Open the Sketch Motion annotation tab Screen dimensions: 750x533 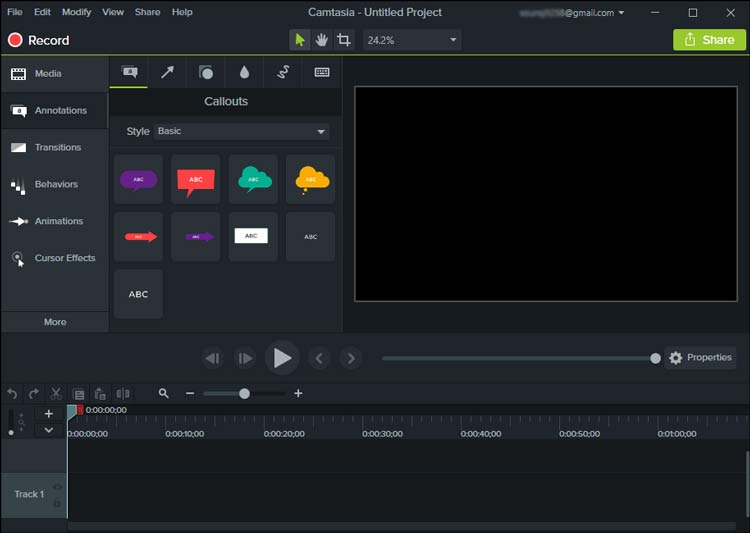point(283,73)
